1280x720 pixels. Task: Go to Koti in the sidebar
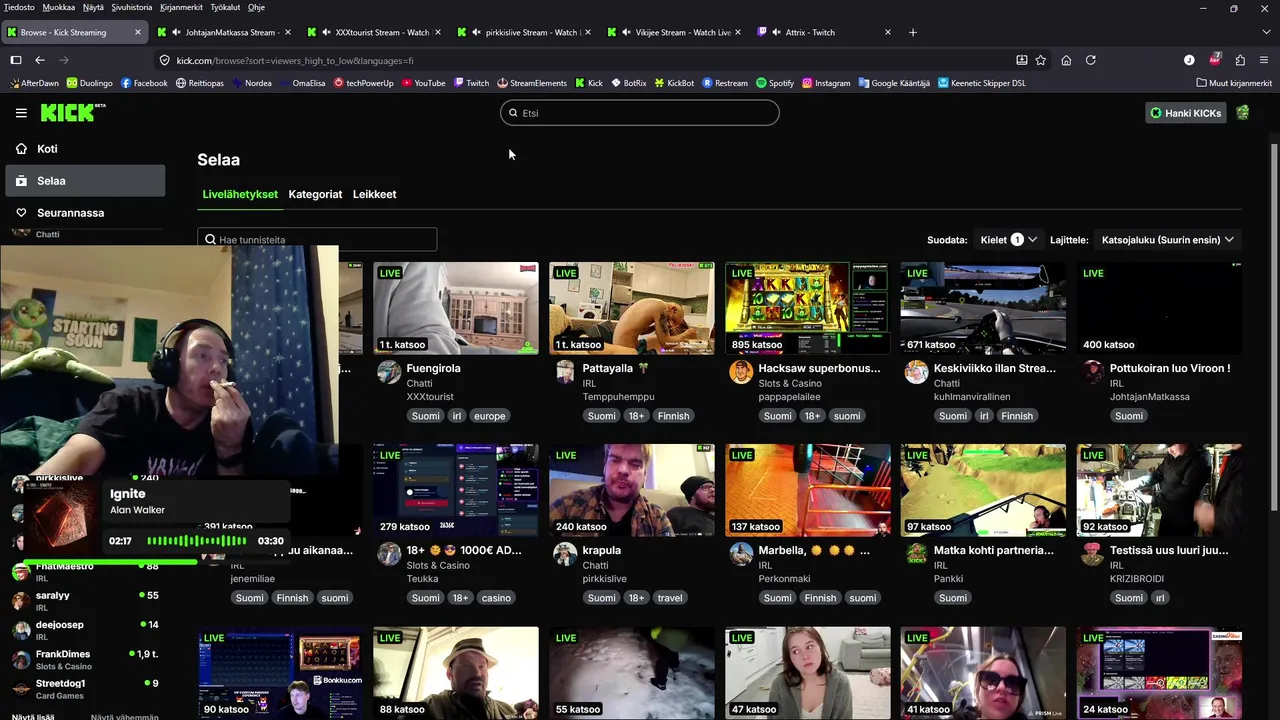point(85,149)
